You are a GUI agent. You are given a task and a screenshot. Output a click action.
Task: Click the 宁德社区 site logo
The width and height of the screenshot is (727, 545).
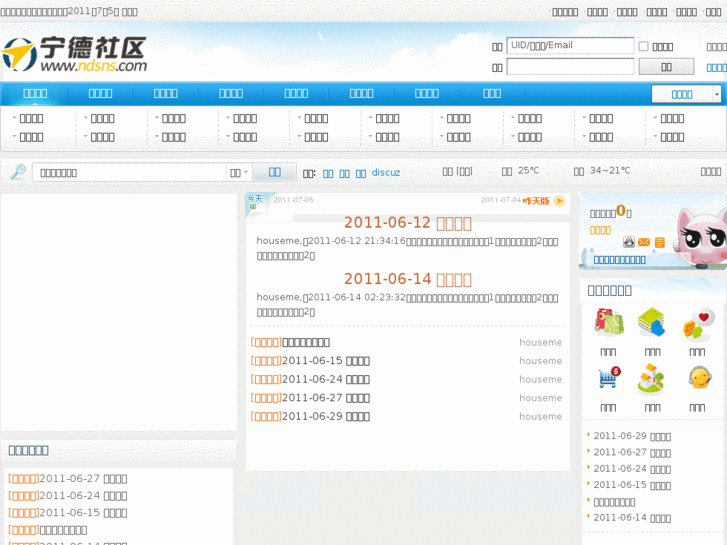coord(75,54)
